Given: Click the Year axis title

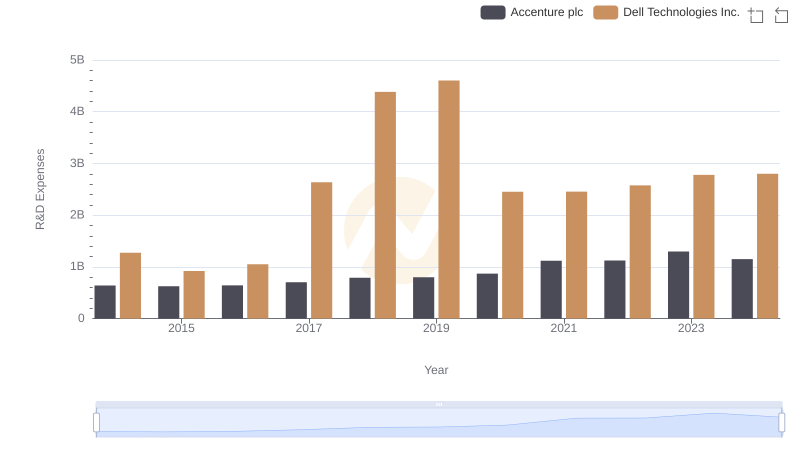Looking at the screenshot, I should pyautogui.click(x=436, y=370).
